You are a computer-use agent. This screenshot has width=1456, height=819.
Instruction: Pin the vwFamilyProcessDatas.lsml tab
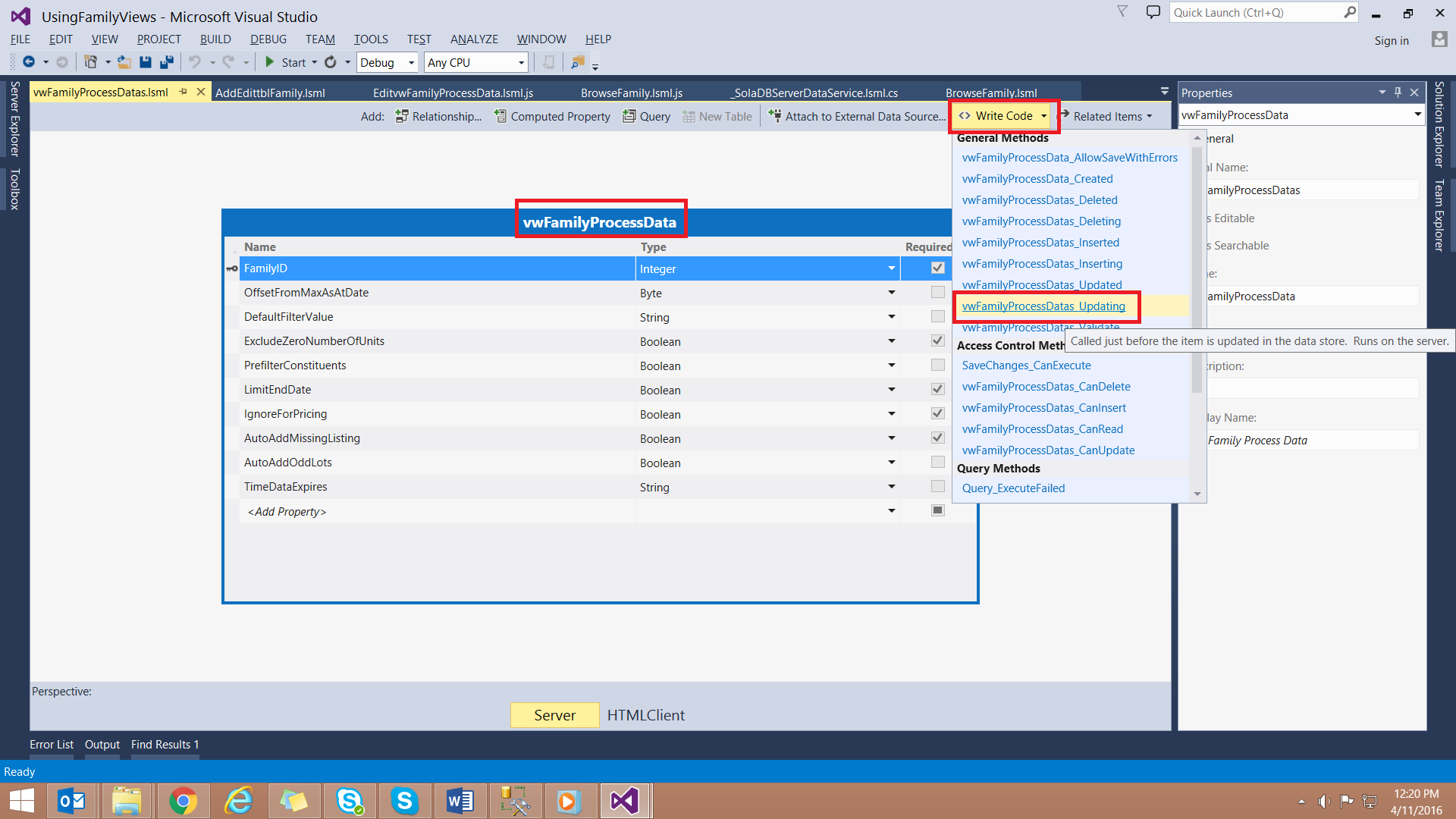coord(184,92)
